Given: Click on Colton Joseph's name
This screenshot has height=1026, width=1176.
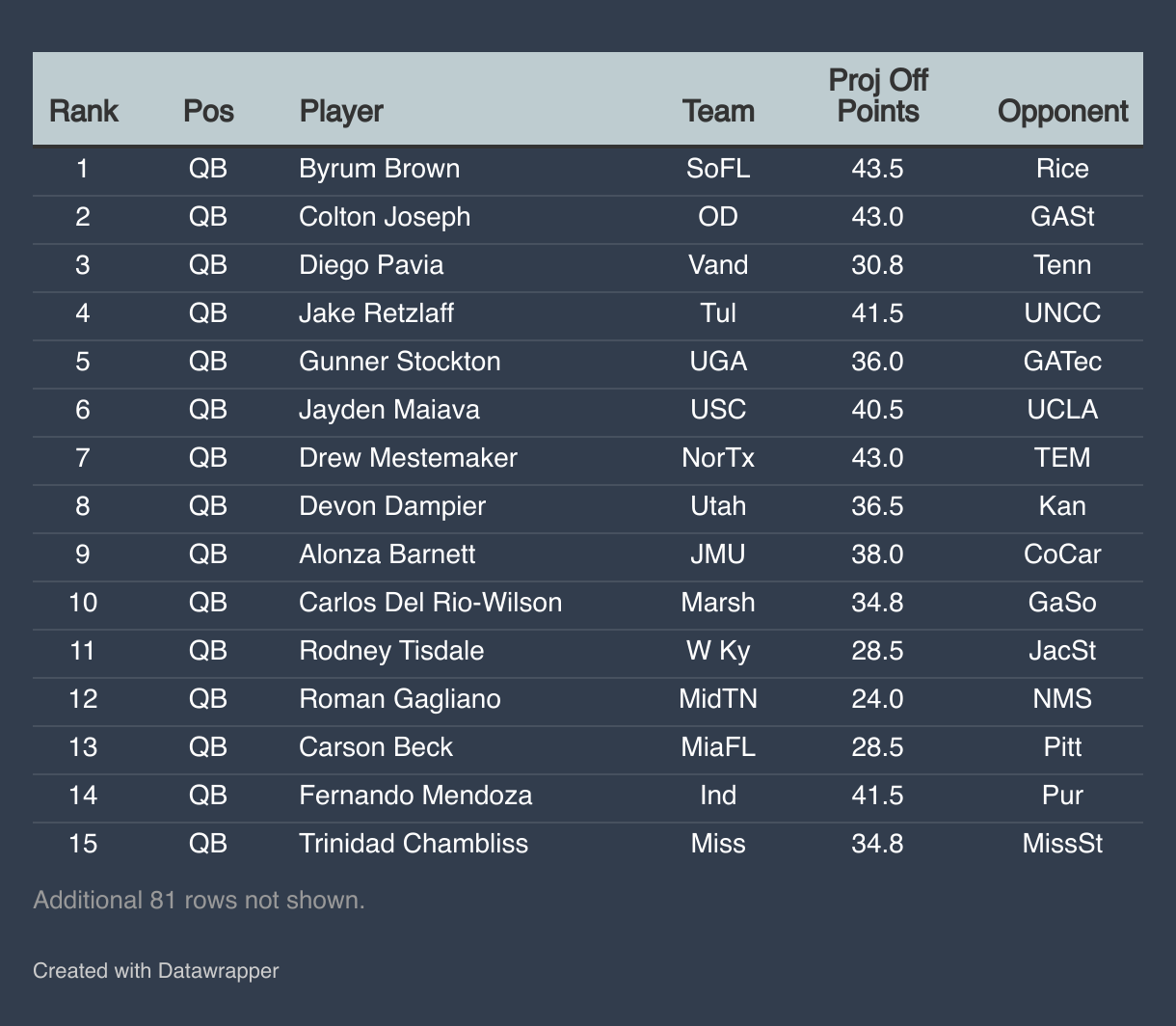Looking at the screenshot, I should pyautogui.click(x=385, y=217).
